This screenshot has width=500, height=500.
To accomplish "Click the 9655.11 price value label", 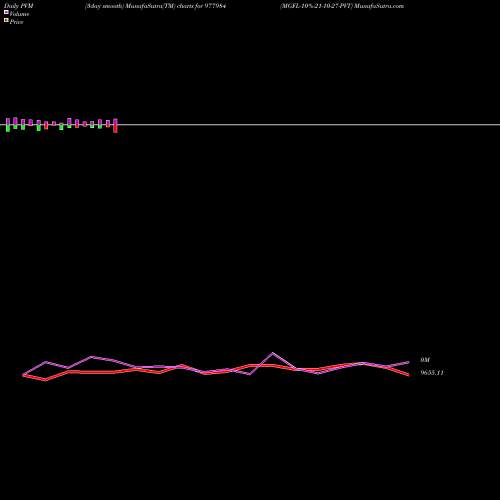I will 432,373.
